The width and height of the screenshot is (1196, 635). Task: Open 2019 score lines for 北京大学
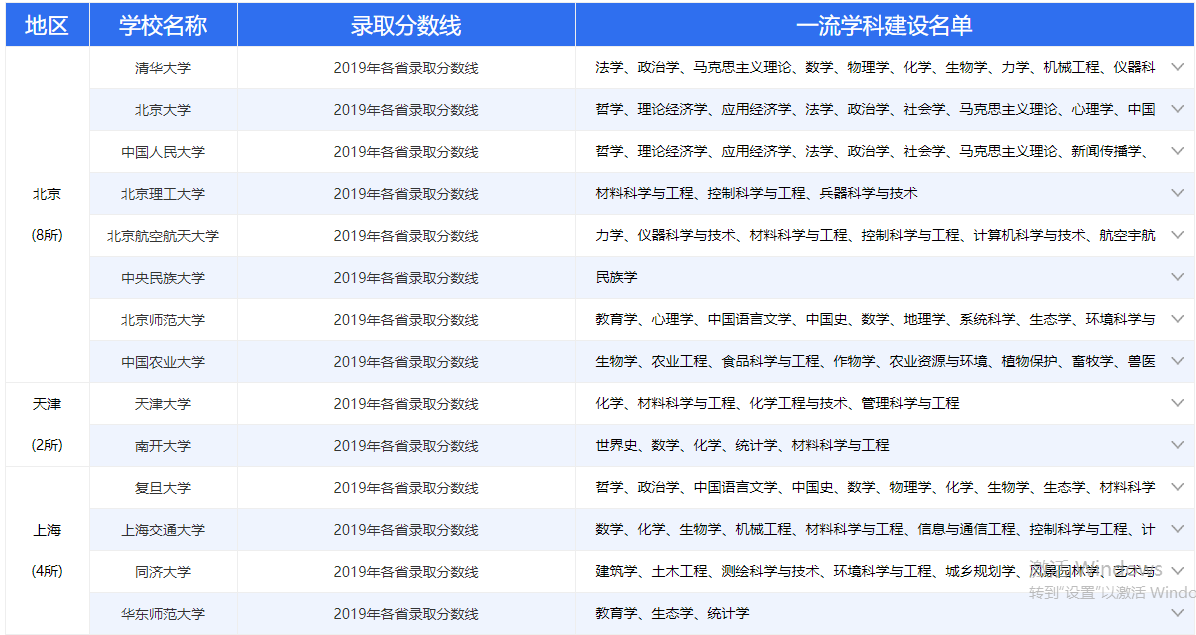point(406,110)
